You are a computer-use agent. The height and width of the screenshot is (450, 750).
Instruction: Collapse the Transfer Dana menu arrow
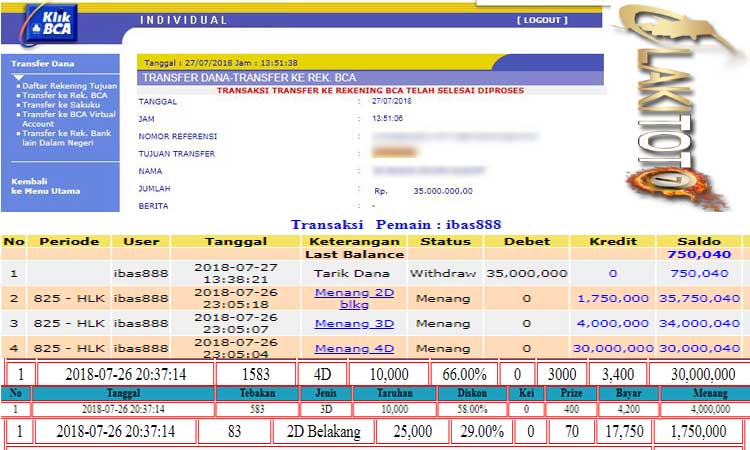(x=17, y=76)
